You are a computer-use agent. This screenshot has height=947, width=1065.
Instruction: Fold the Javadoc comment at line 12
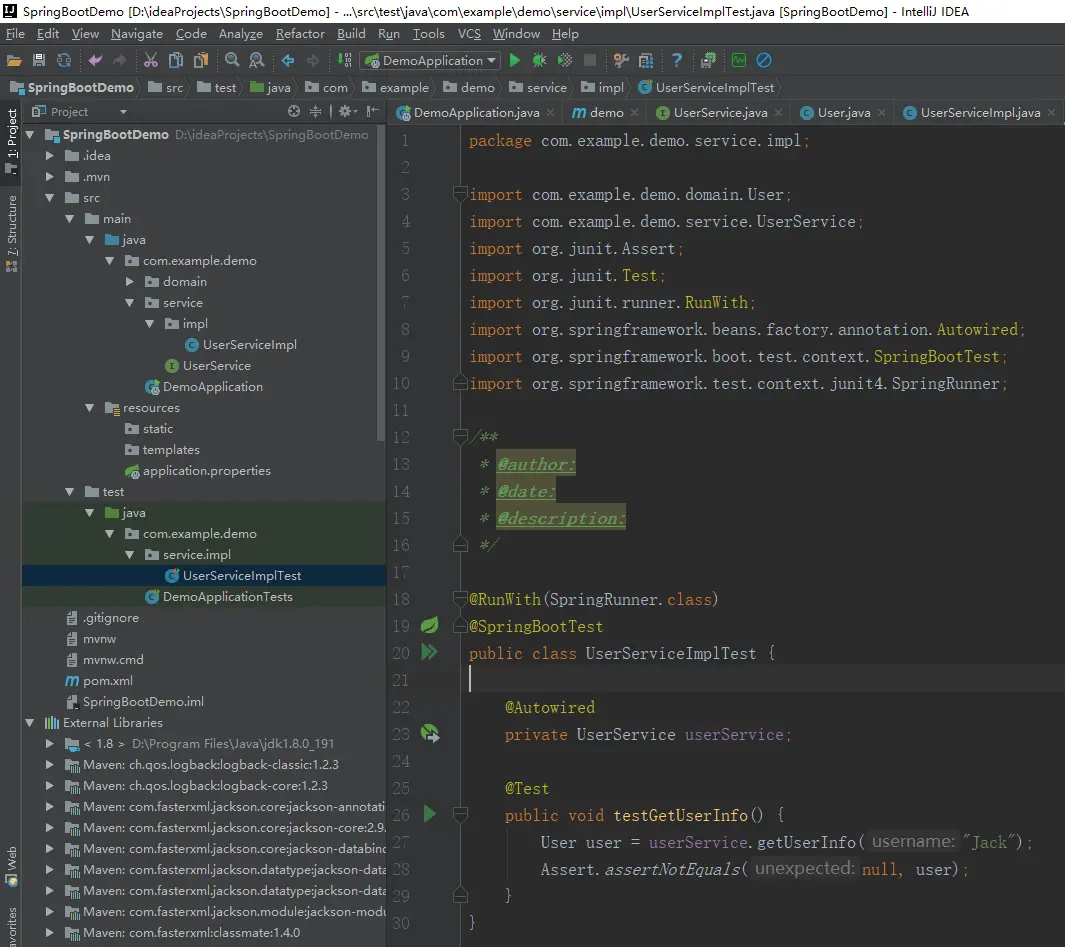pos(460,437)
